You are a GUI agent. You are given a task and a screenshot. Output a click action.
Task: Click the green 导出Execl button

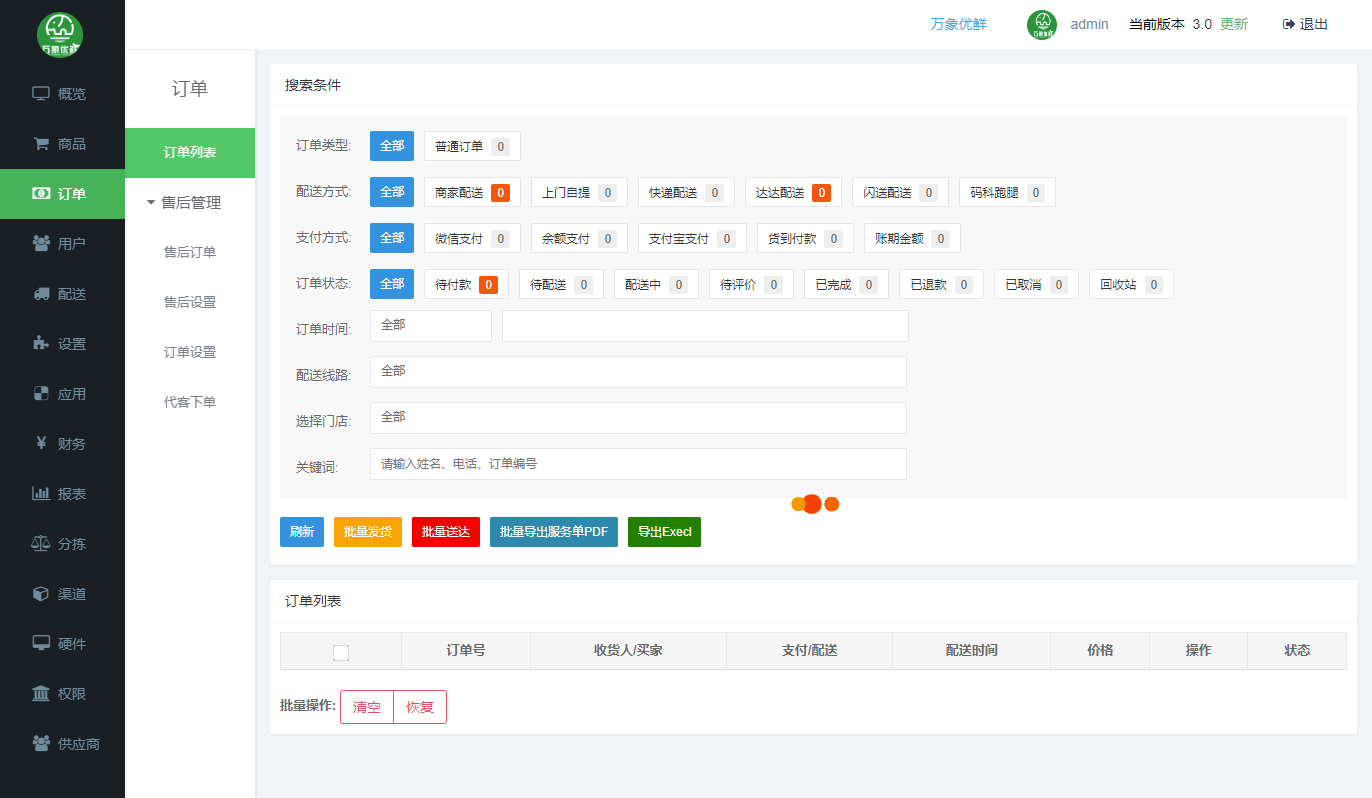click(664, 532)
